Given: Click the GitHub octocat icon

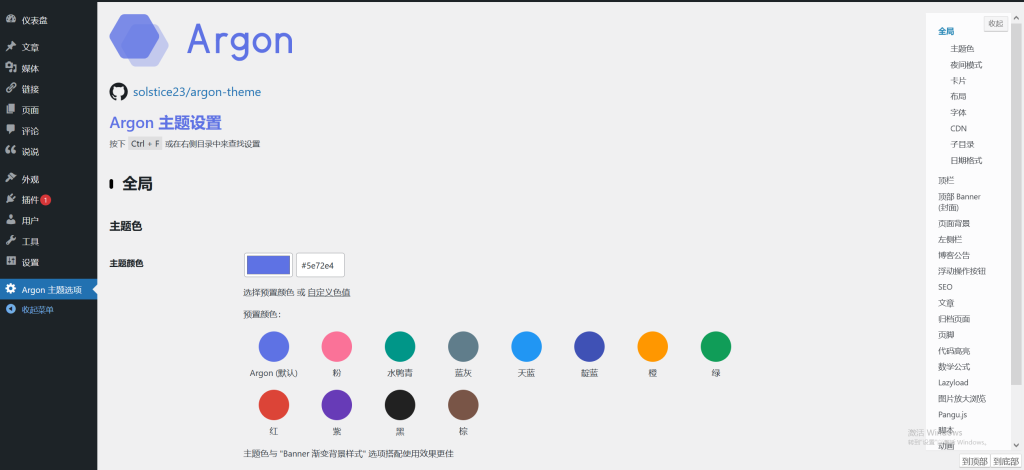Looking at the screenshot, I should tap(118, 92).
